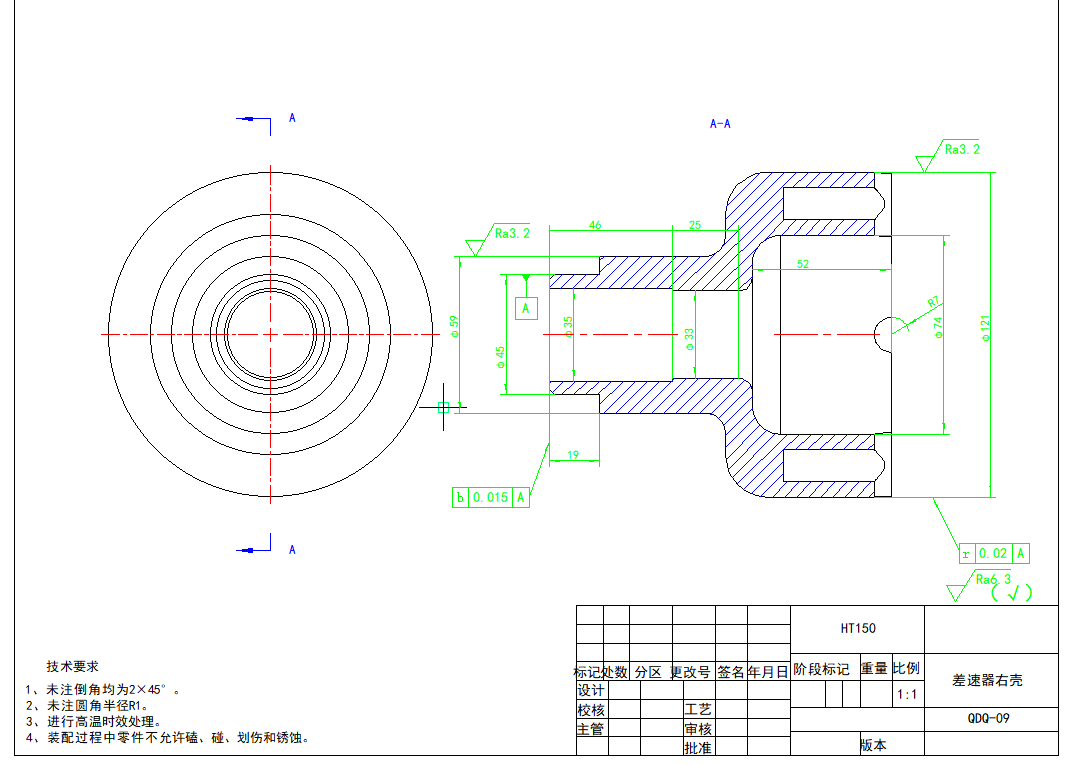1071x765 pixels.
Task: Select the 0.015 geometric tolerance frame
Action: [490, 497]
